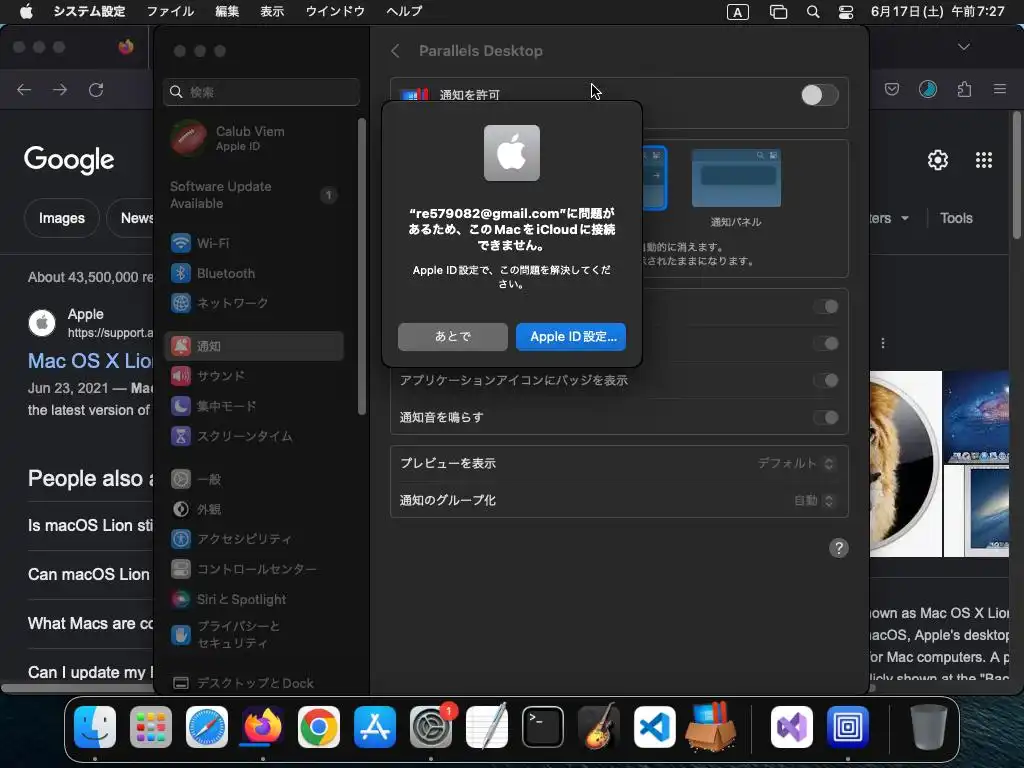Launch Terminal from the Dock
The image size is (1024, 768).
point(543,727)
